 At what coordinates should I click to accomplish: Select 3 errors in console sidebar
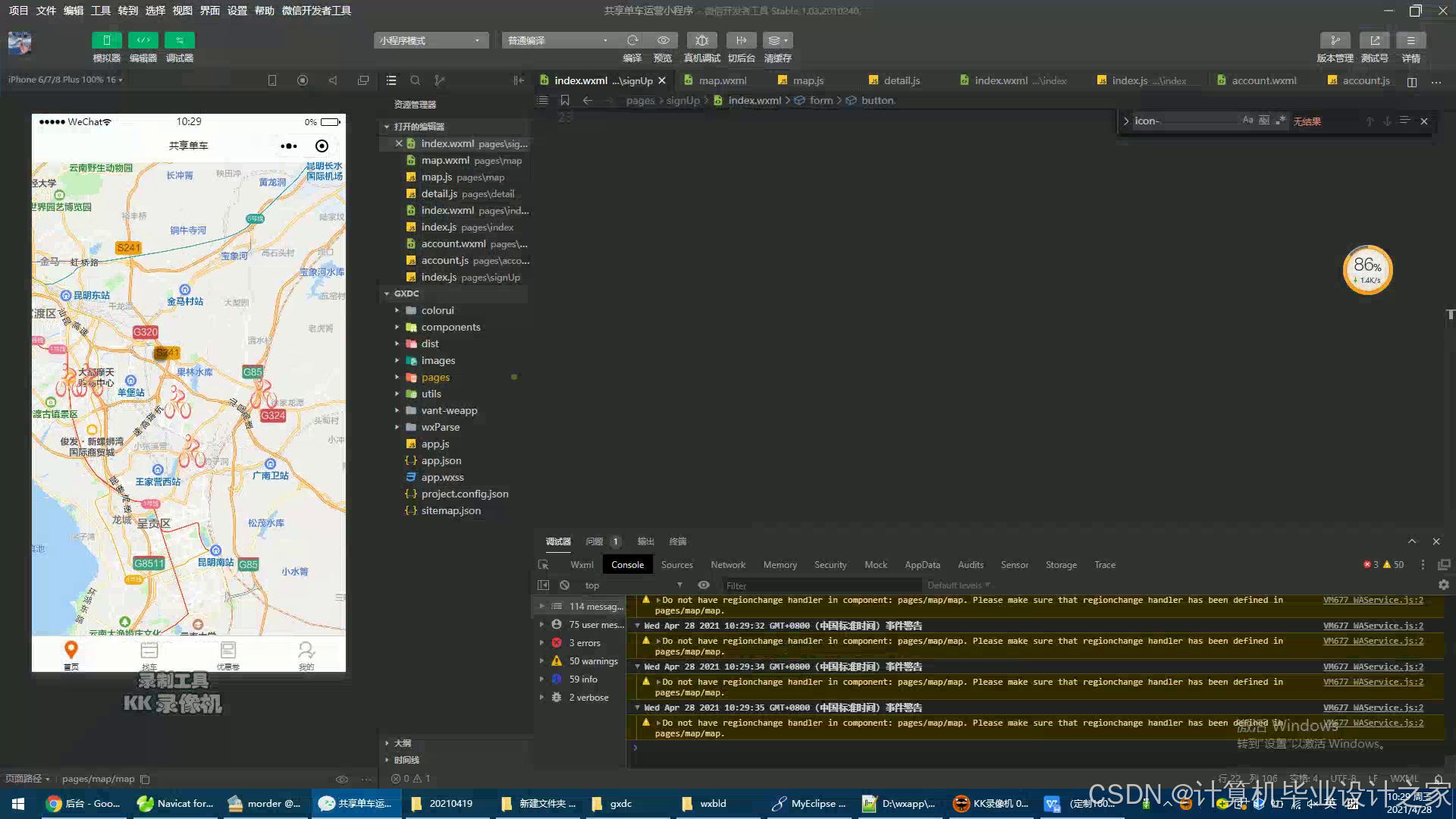[x=584, y=643]
